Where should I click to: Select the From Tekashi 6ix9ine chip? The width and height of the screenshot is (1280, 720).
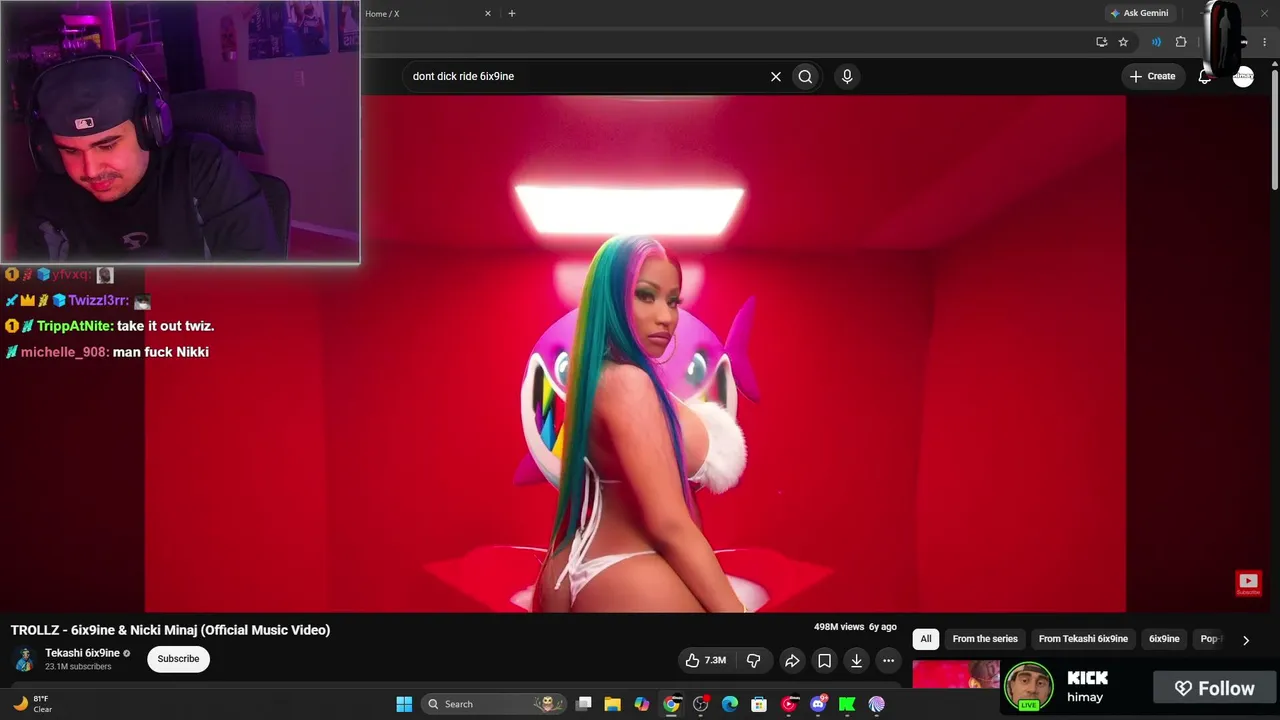coord(1083,639)
